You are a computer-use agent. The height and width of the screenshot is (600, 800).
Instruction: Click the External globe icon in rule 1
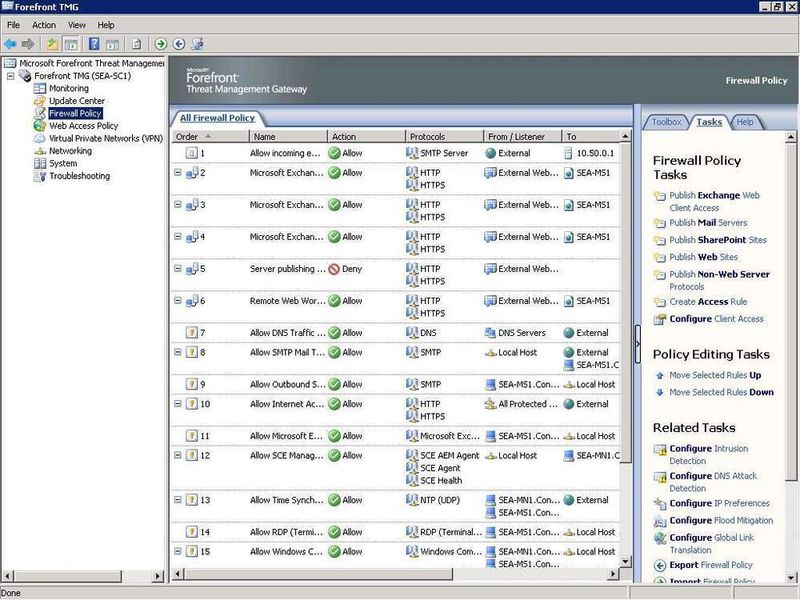[490, 153]
